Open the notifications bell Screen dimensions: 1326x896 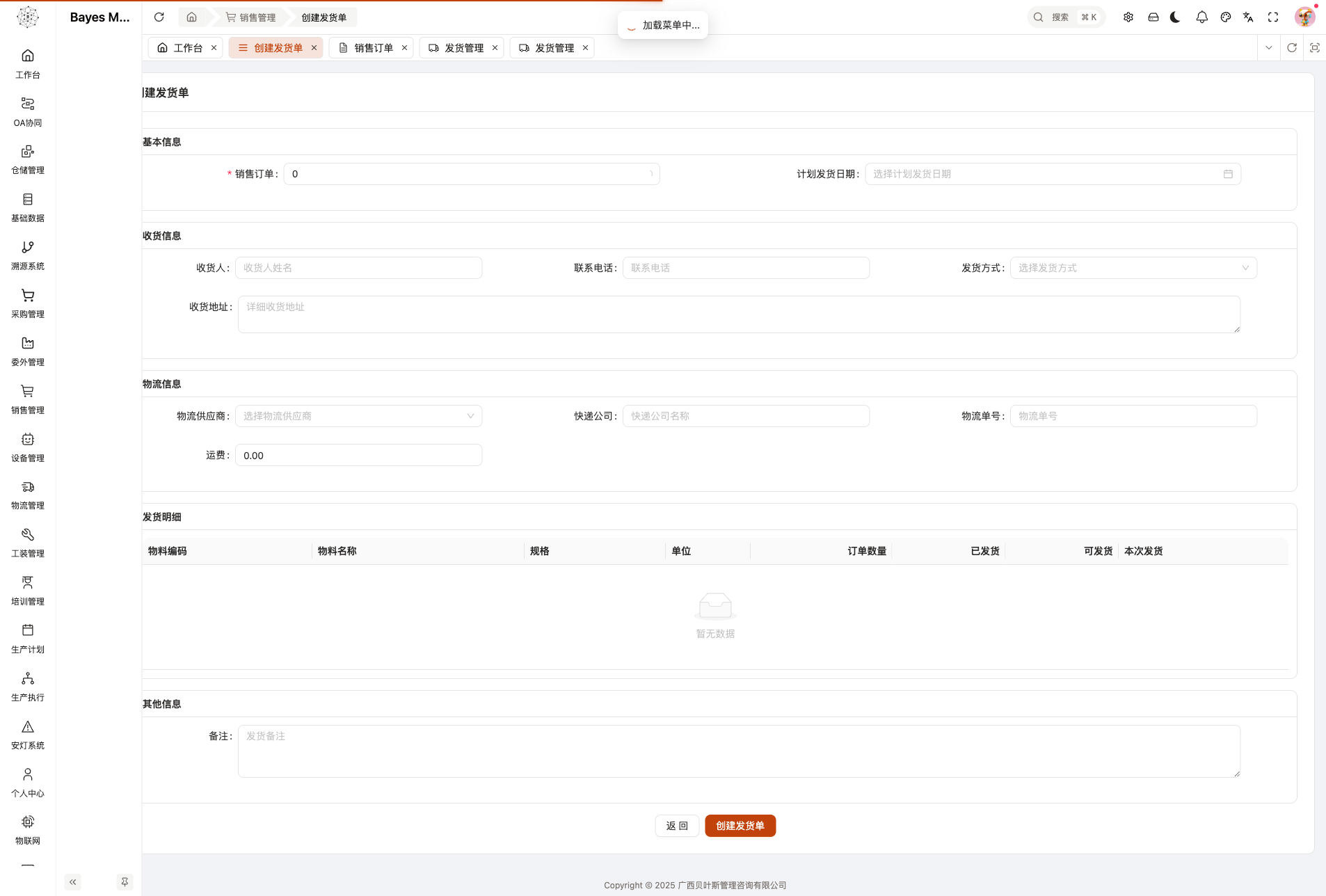click(x=1202, y=17)
